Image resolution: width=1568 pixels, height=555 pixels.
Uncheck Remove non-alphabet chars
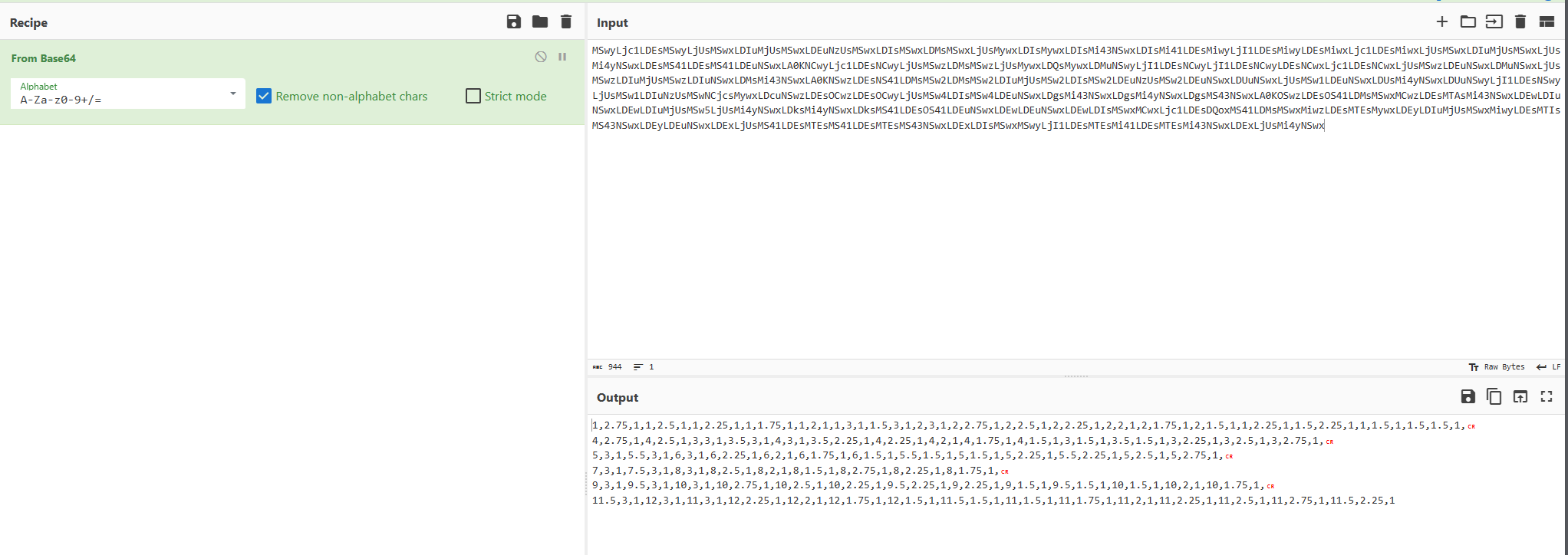point(264,96)
